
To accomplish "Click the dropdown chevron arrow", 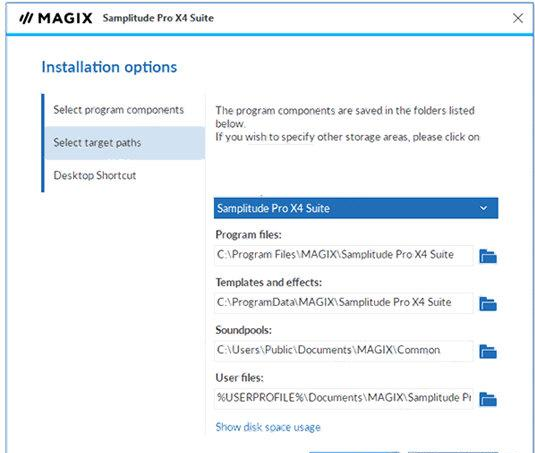I will tap(483, 208).
